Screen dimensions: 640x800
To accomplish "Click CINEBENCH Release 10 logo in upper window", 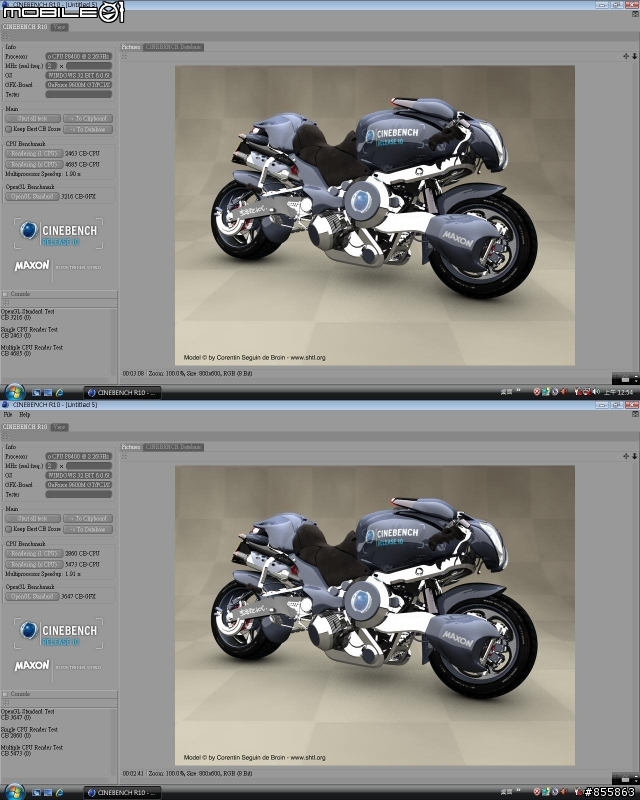I will (x=58, y=234).
